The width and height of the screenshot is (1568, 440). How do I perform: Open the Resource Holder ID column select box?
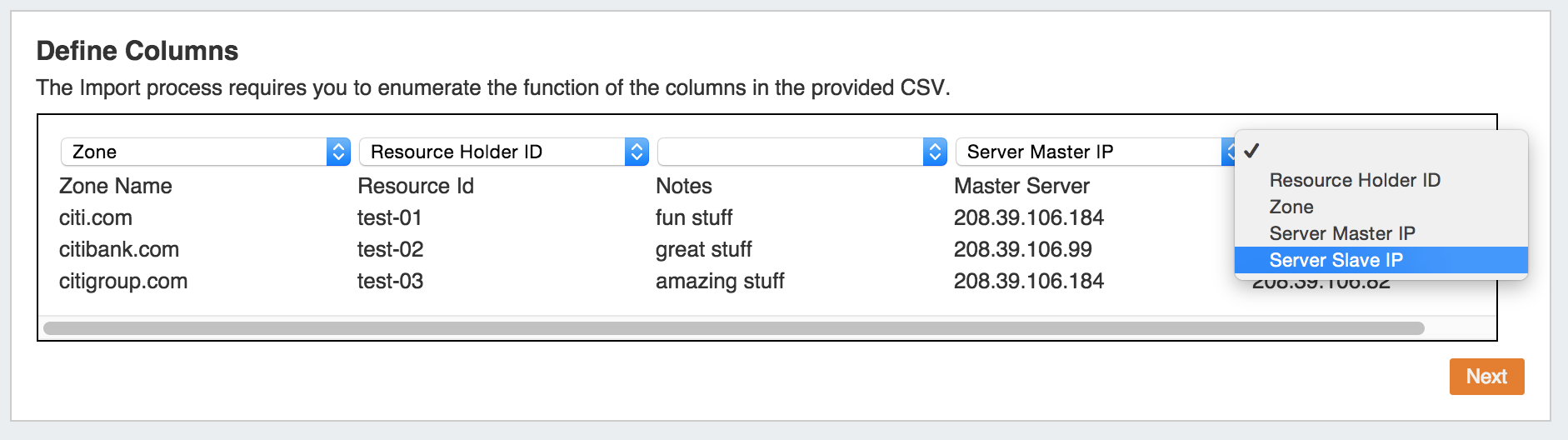pos(492,152)
